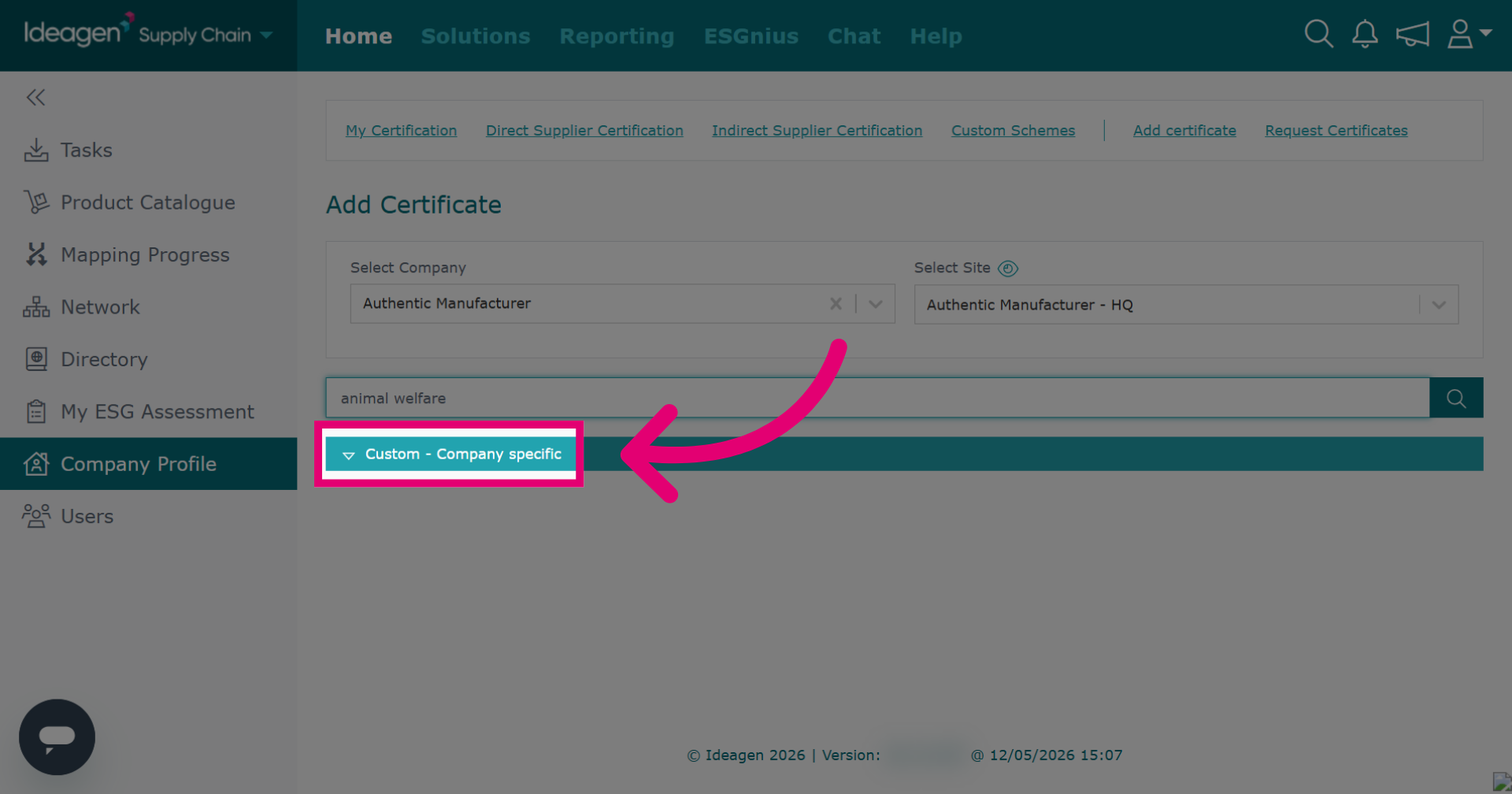This screenshot has height=794, width=1512.
Task: Open the Help menu
Action: [x=936, y=36]
